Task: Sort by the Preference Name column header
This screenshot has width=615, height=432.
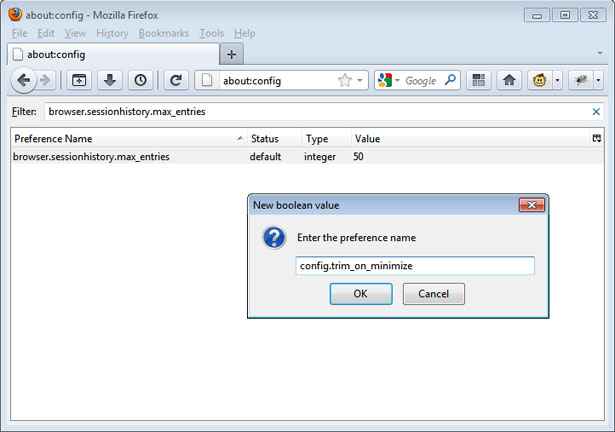Action: pos(120,138)
